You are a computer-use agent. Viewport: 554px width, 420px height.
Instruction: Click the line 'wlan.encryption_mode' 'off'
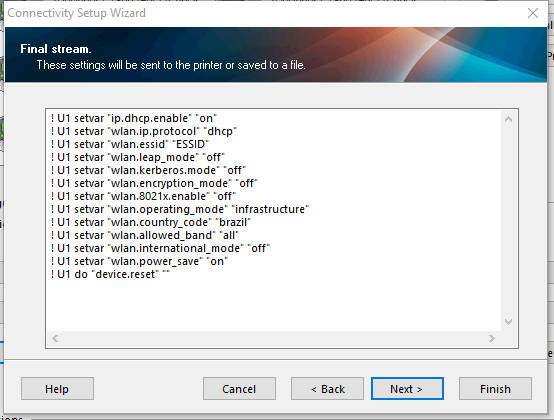pyautogui.click(x=154, y=183)
